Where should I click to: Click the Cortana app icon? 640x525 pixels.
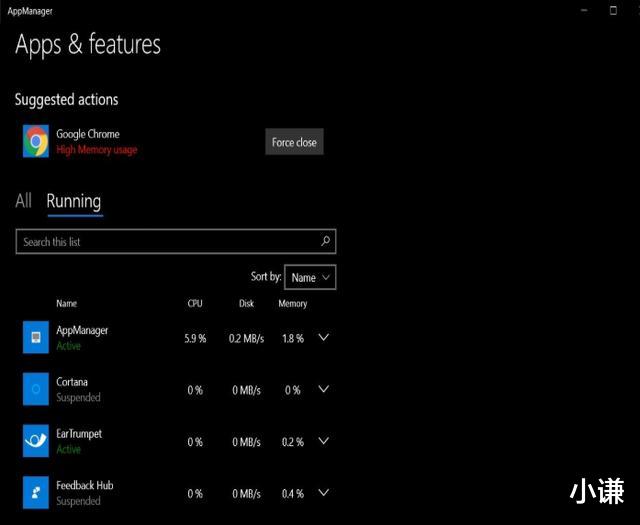(x=36, y=389)
